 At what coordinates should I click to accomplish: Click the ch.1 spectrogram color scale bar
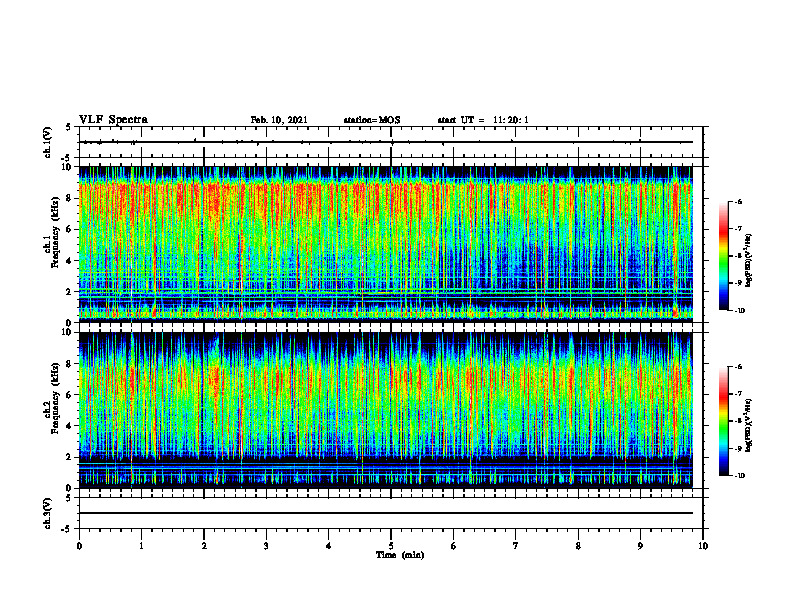pyautogui.click(x=723, y=256)
